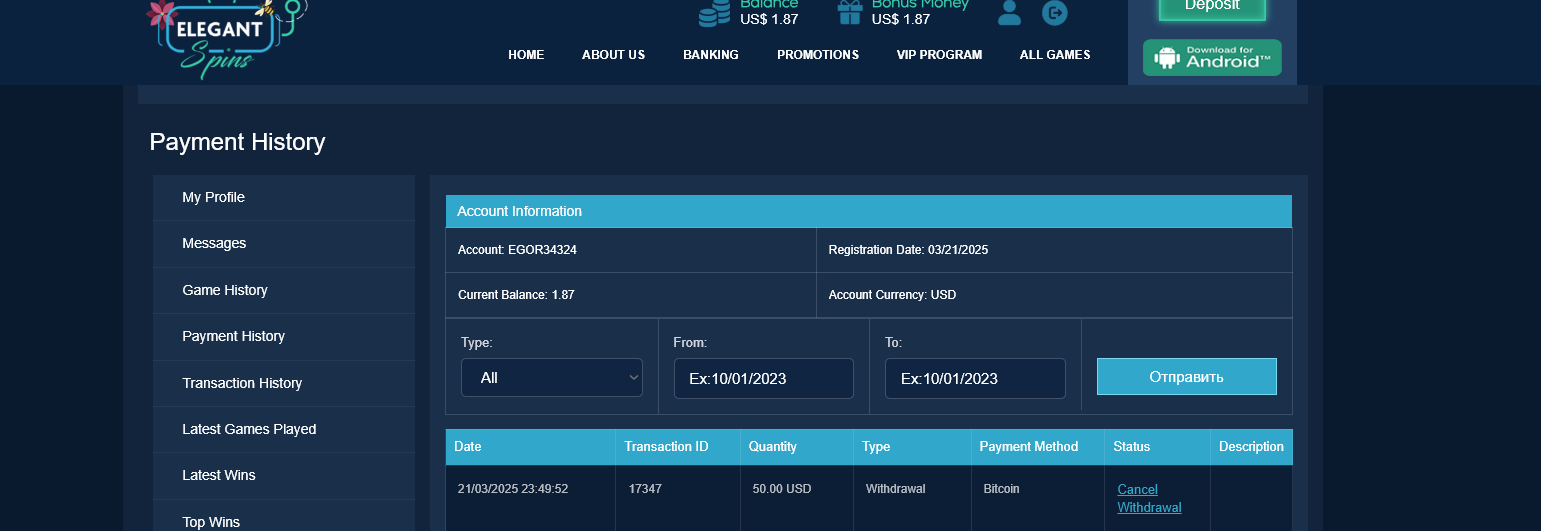
Task: Navigate to VIP PROGRAM
Action: tap(939, 55)
